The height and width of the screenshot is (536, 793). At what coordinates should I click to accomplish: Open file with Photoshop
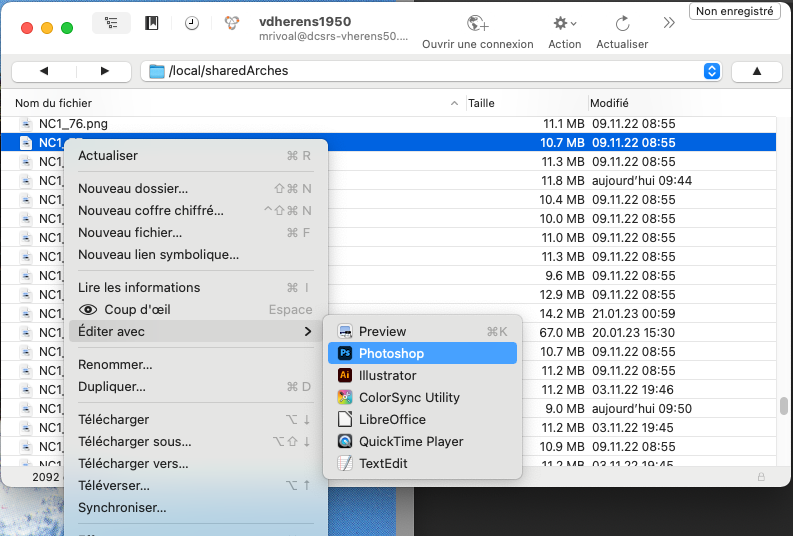[391, 353]
